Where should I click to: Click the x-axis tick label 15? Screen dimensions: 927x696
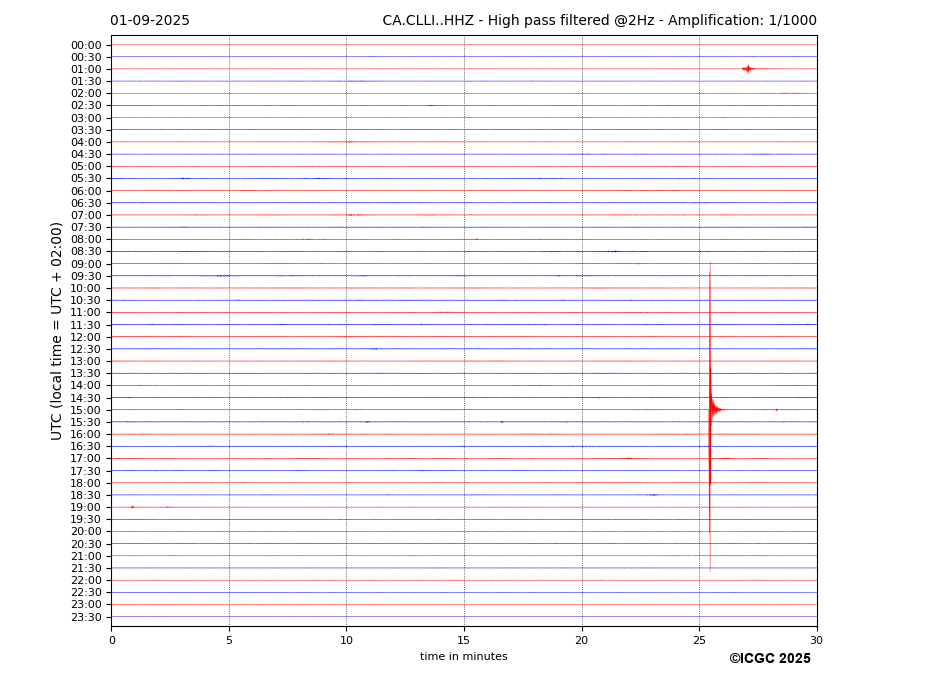click(x=464, y=640)
